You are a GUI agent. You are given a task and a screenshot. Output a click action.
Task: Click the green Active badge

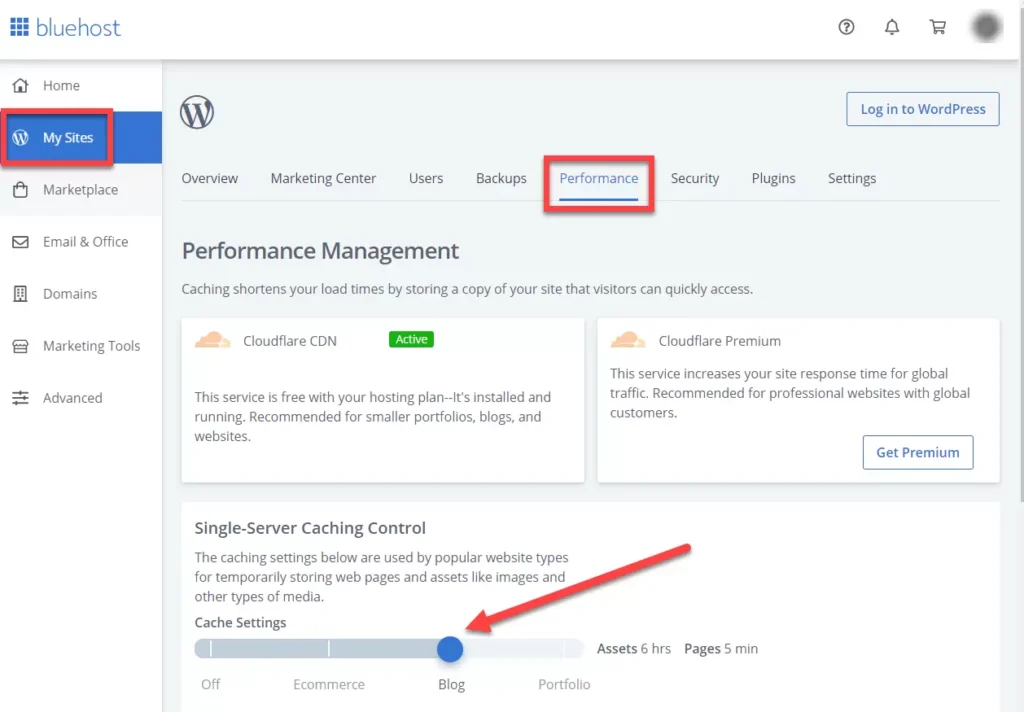coord(411,340)
